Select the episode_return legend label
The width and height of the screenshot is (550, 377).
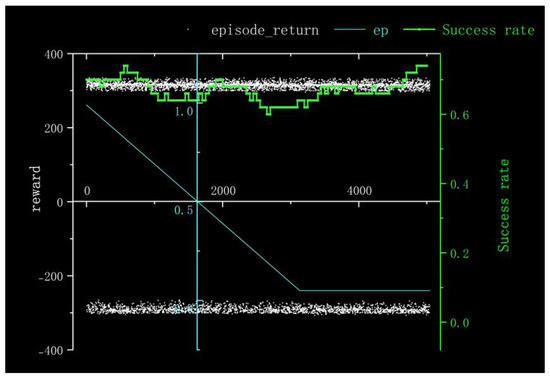pos(265,31)
